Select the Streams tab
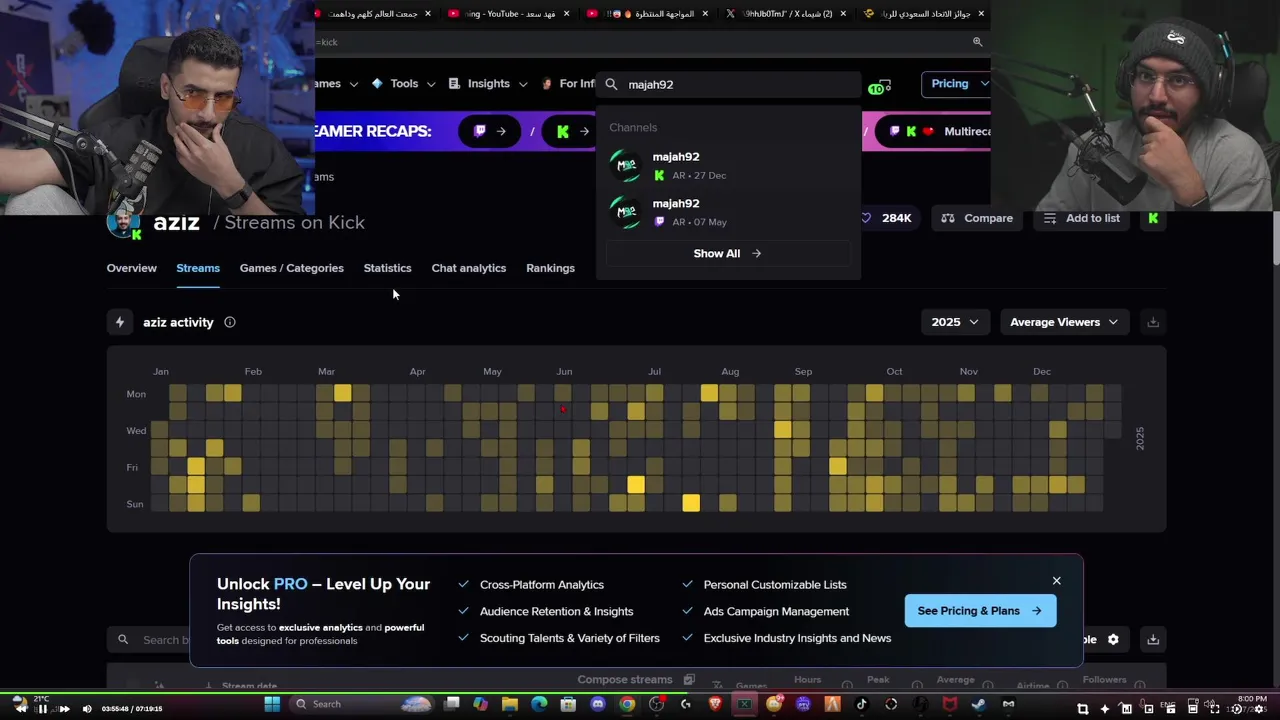This screenshot has height=720, width=1280. [198, 268]
